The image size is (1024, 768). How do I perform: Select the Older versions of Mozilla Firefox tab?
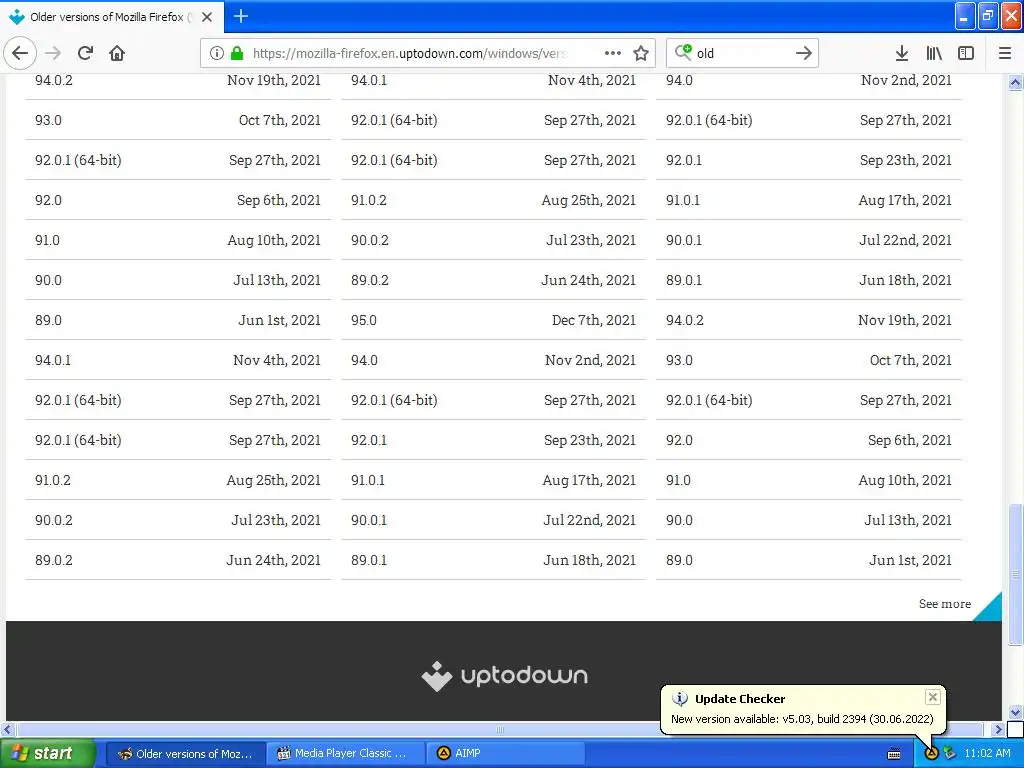[x=112, y=17]
